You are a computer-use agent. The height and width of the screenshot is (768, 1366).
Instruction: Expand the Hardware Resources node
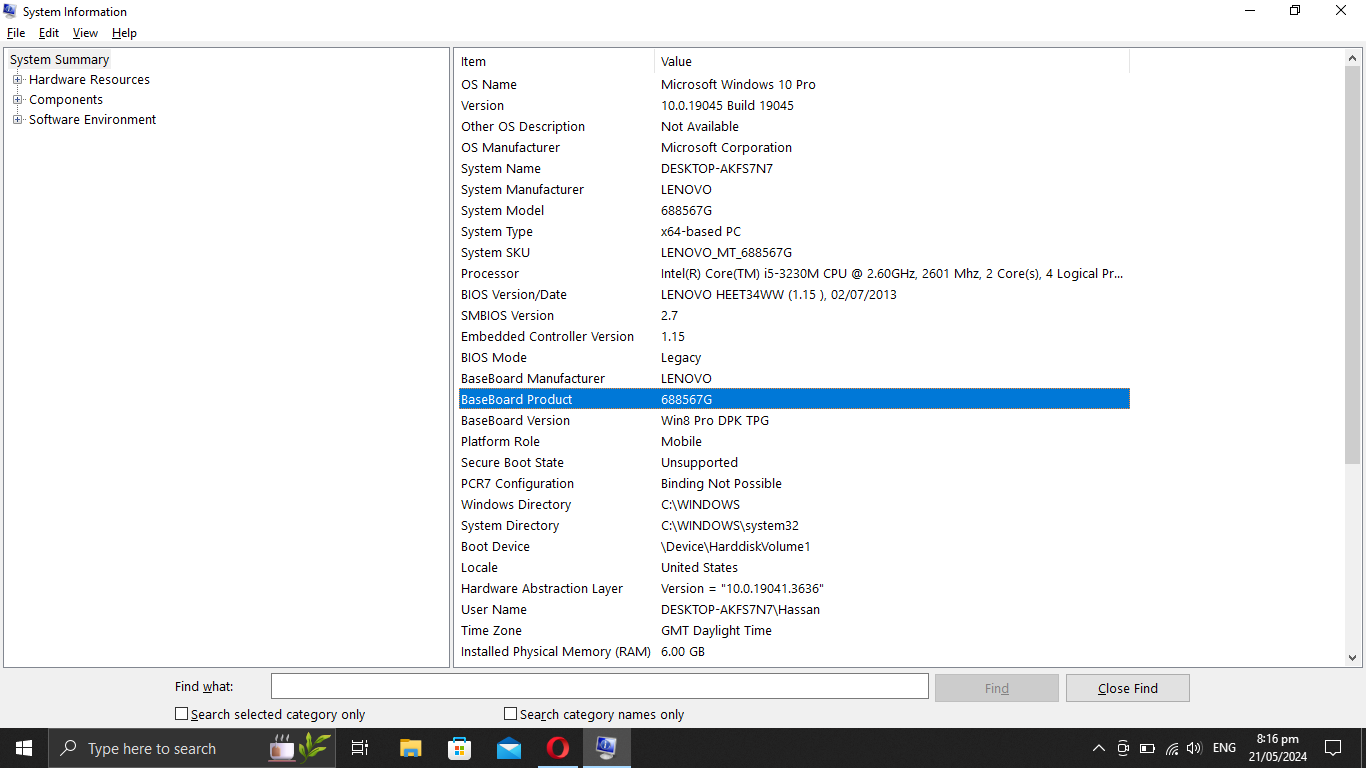point(18,80)
